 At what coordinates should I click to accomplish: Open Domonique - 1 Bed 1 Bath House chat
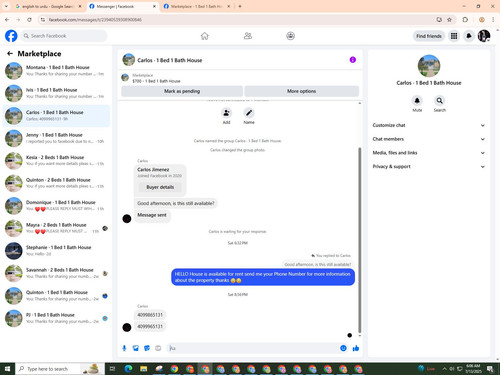point(56,206)
